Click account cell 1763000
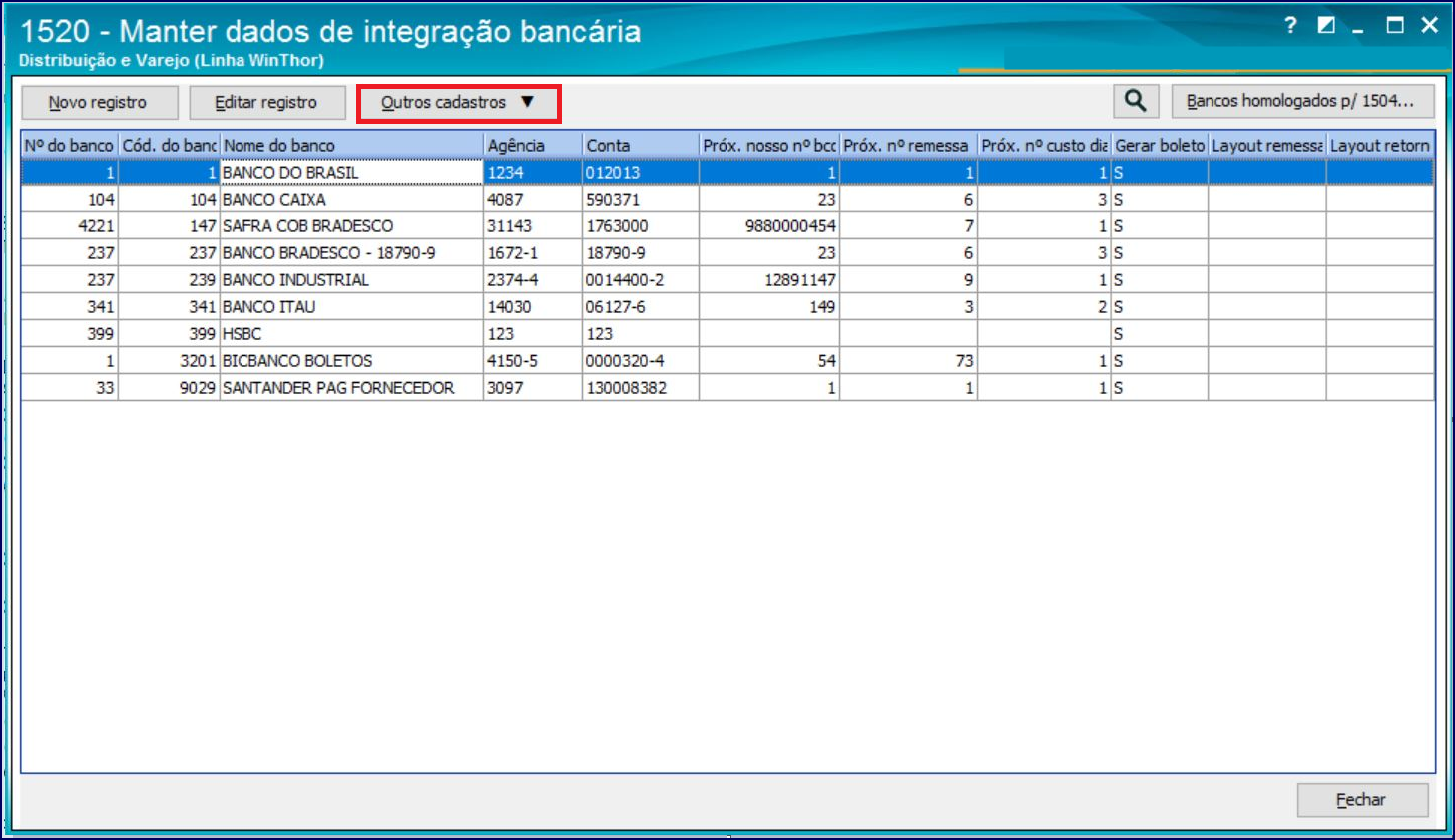Image resolution: width=1455 pixels, height=840 pixels. 641,226
